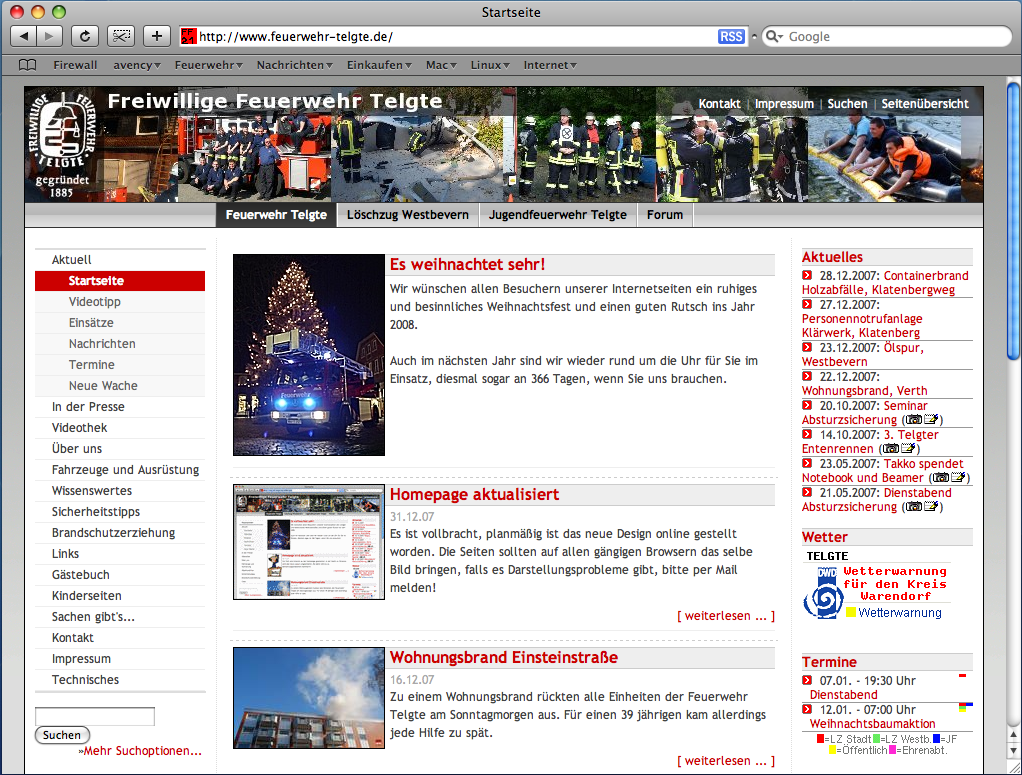Screen dimensions: 1022x775
Task: Open Containerbrand Holzabfälle news entry
Action: click(x=885, y=282)
